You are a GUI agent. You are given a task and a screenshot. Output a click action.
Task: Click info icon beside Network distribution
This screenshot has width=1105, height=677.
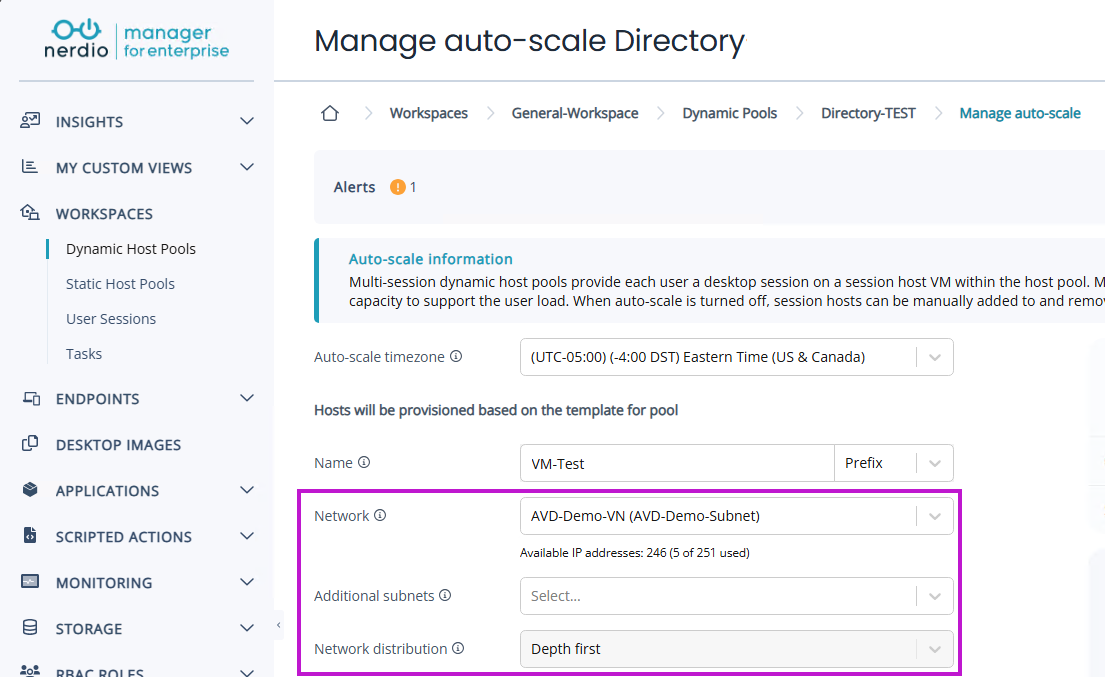458,648
